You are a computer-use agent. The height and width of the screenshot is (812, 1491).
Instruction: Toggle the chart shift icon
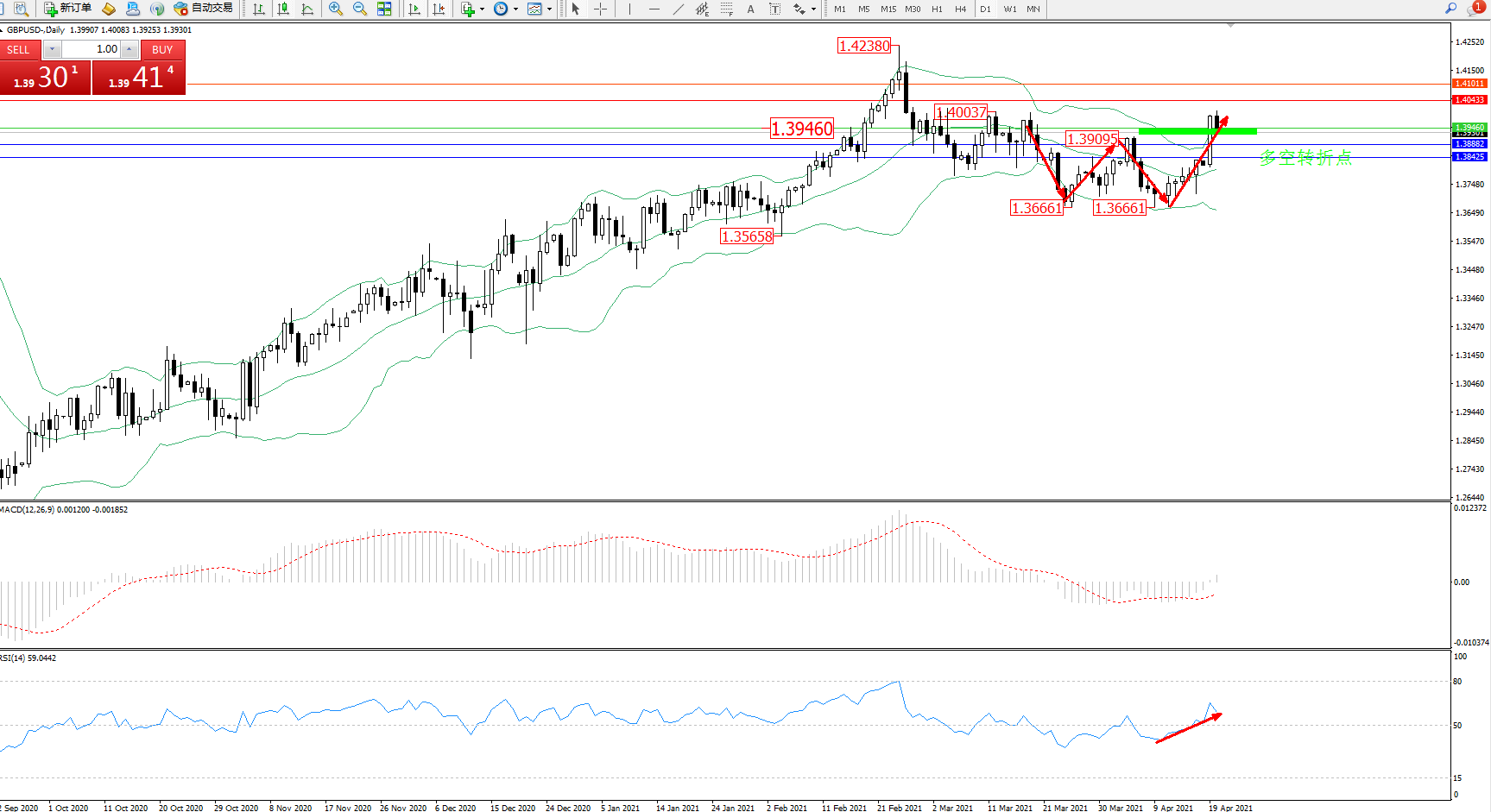tap(439, 9)
